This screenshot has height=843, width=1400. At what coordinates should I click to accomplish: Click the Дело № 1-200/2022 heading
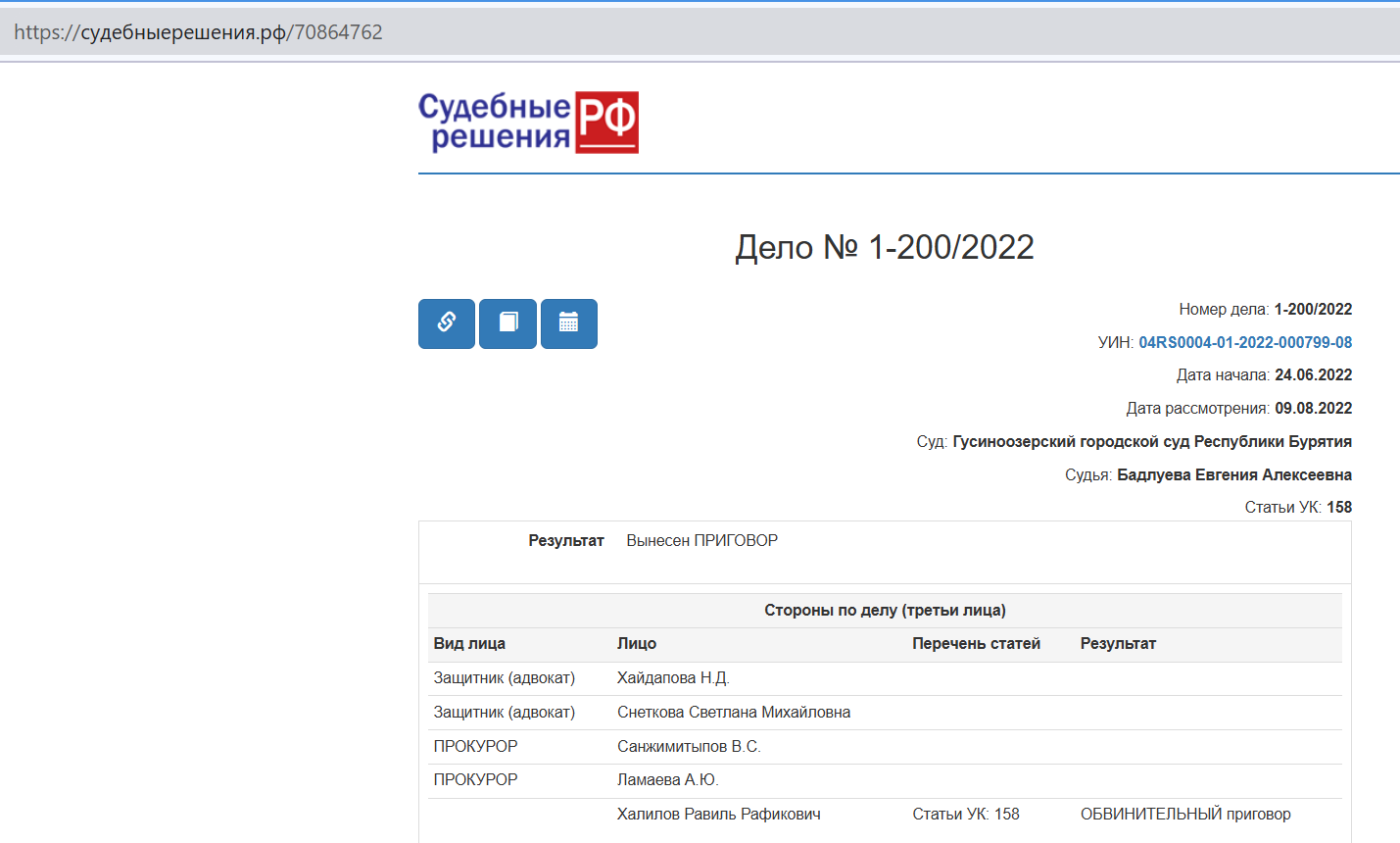pos(884,247)
